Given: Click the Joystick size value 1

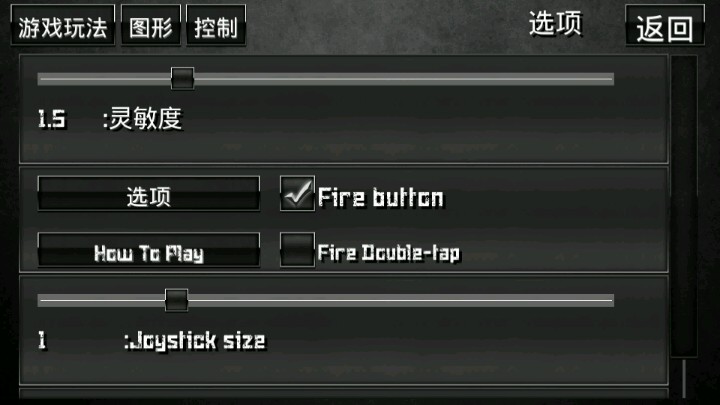Looking at the screenshot, I should 42,340.
